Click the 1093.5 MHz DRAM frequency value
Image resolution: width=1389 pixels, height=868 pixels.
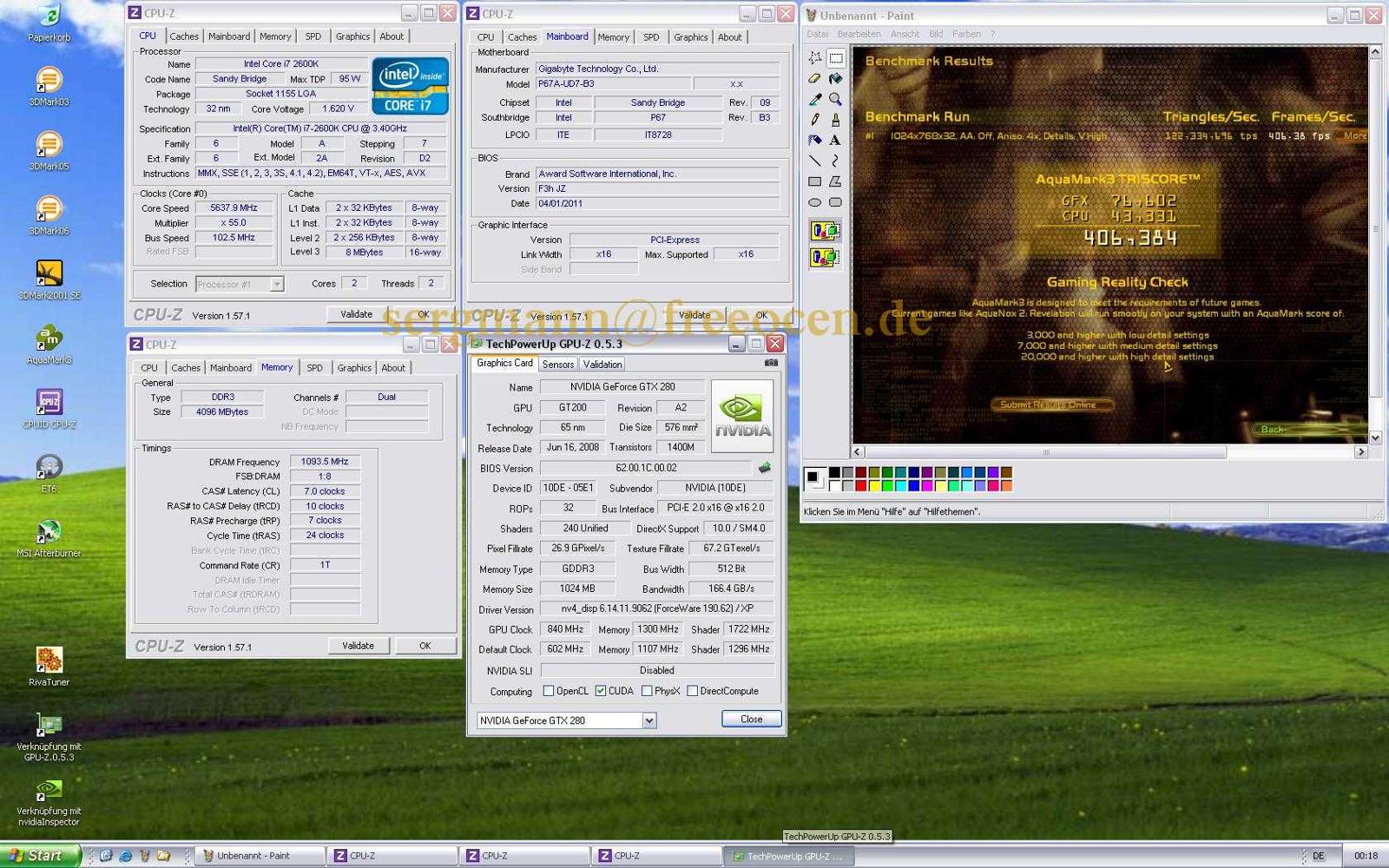pos(325,462)
